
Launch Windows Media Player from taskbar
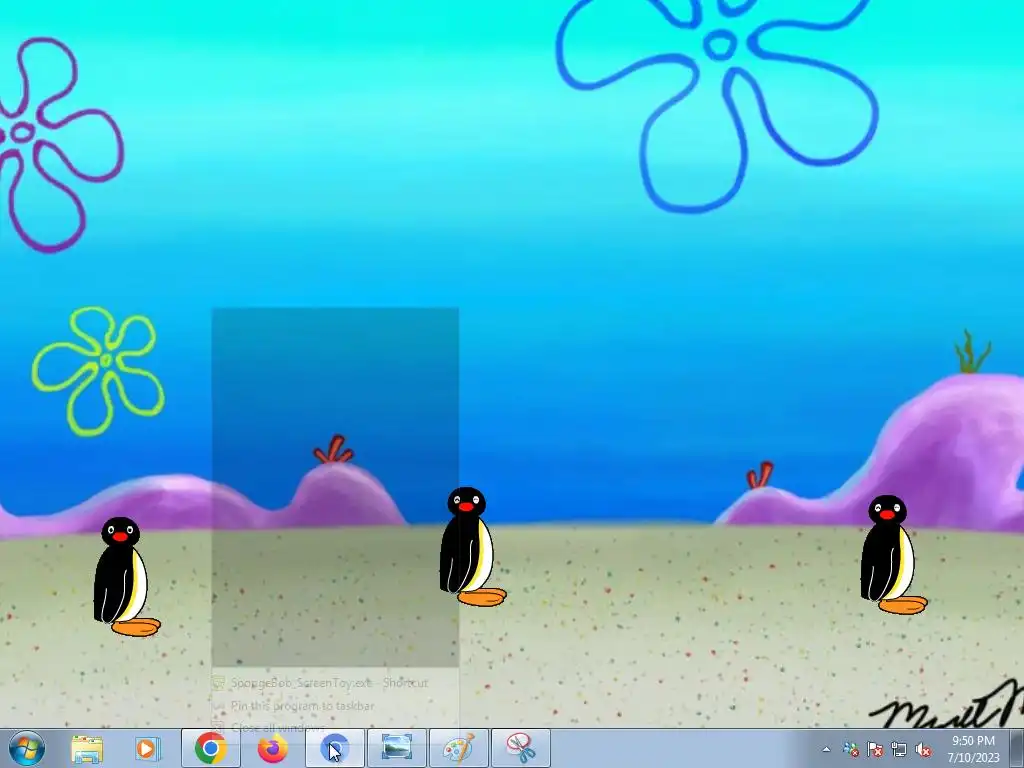(148, 748)
